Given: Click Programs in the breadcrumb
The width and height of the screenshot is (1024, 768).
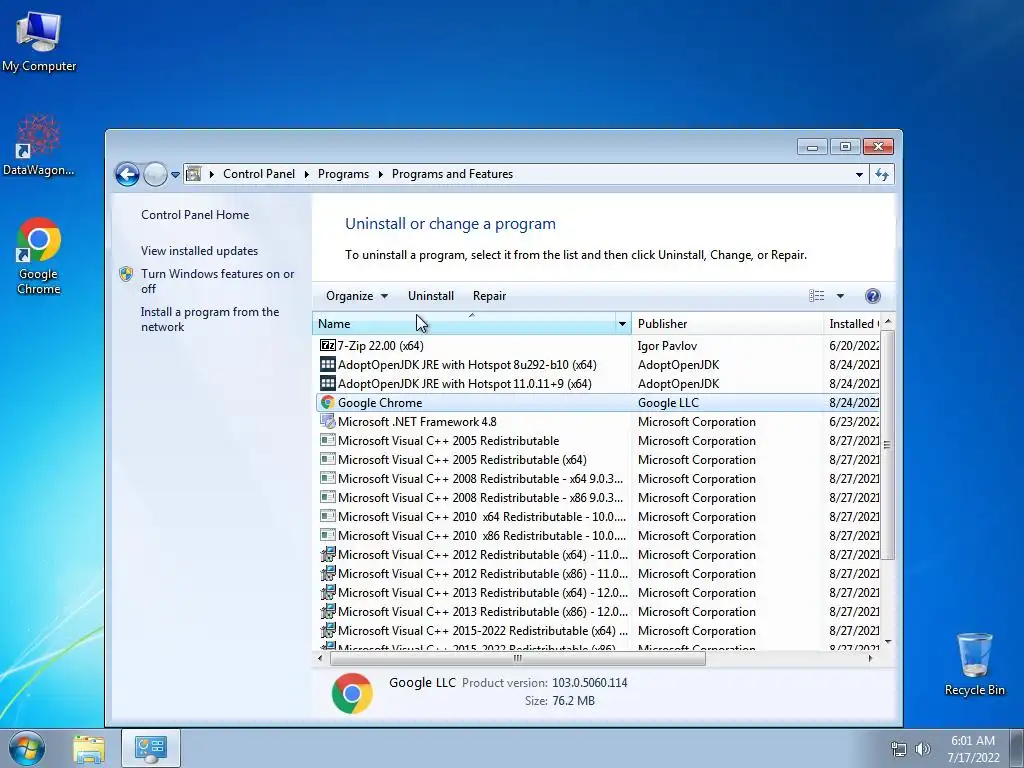Looking at the screenshot, I should tap(343, 174).
